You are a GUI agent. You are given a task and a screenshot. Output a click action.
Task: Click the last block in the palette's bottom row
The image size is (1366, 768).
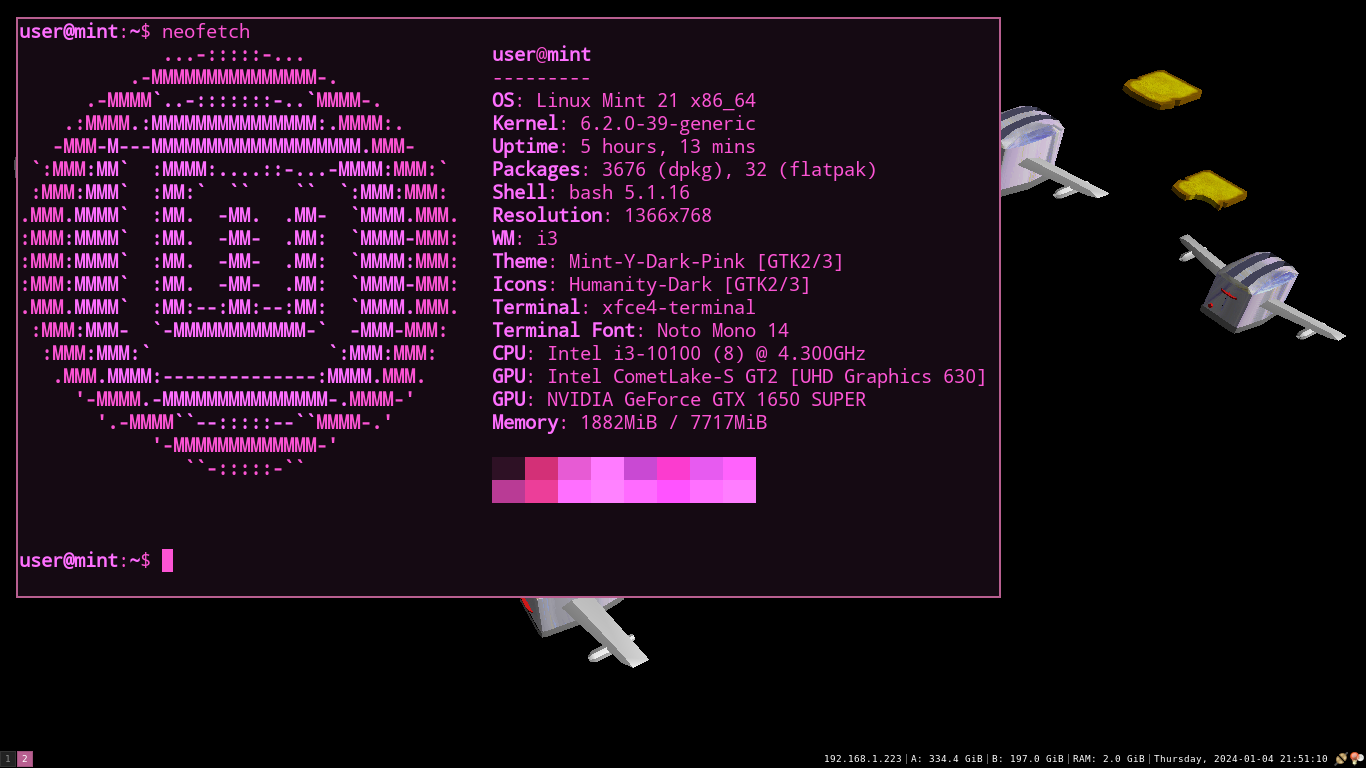click(x=739, y=492)
